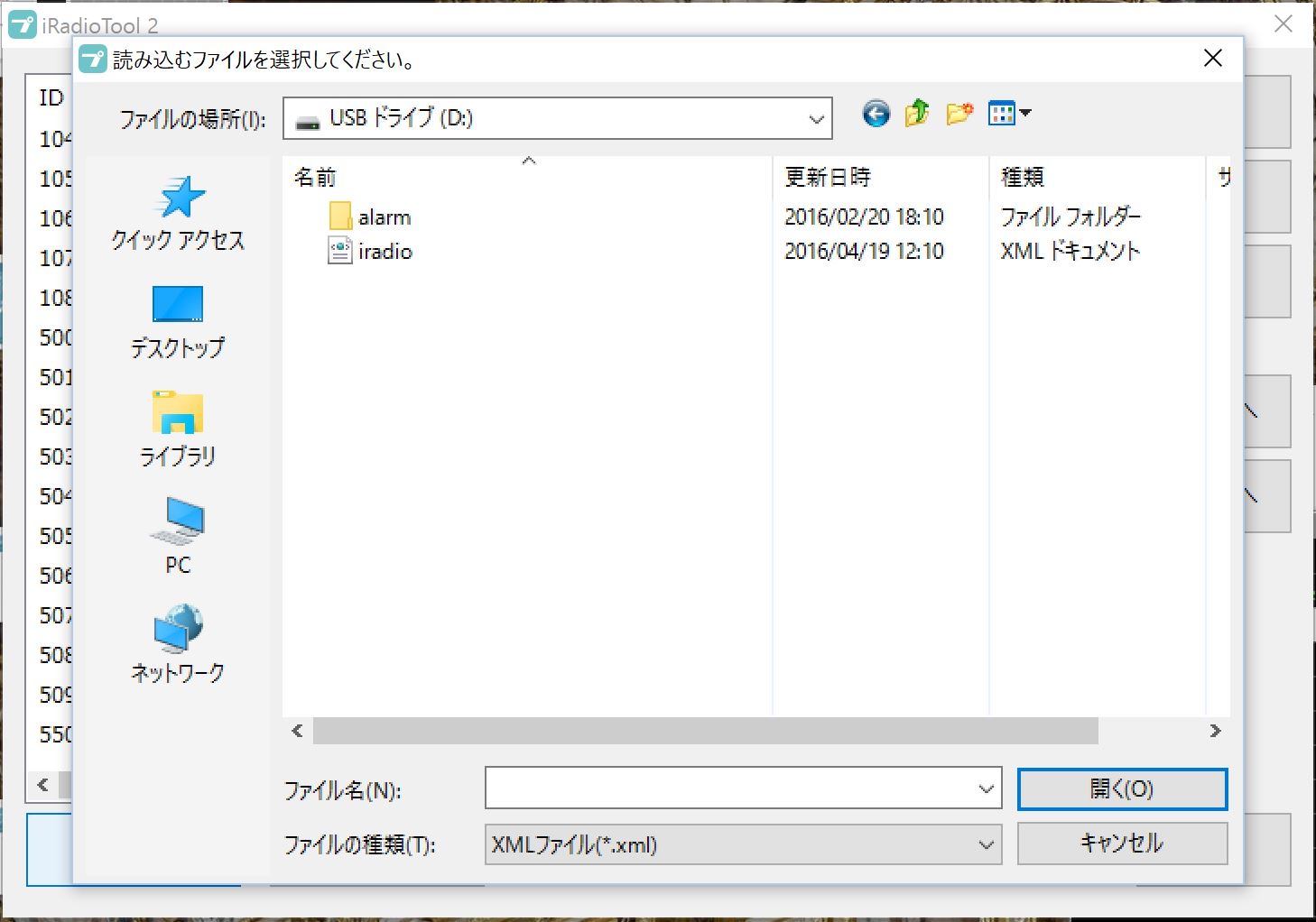Click the 開く(O) button

point(1122,789)
